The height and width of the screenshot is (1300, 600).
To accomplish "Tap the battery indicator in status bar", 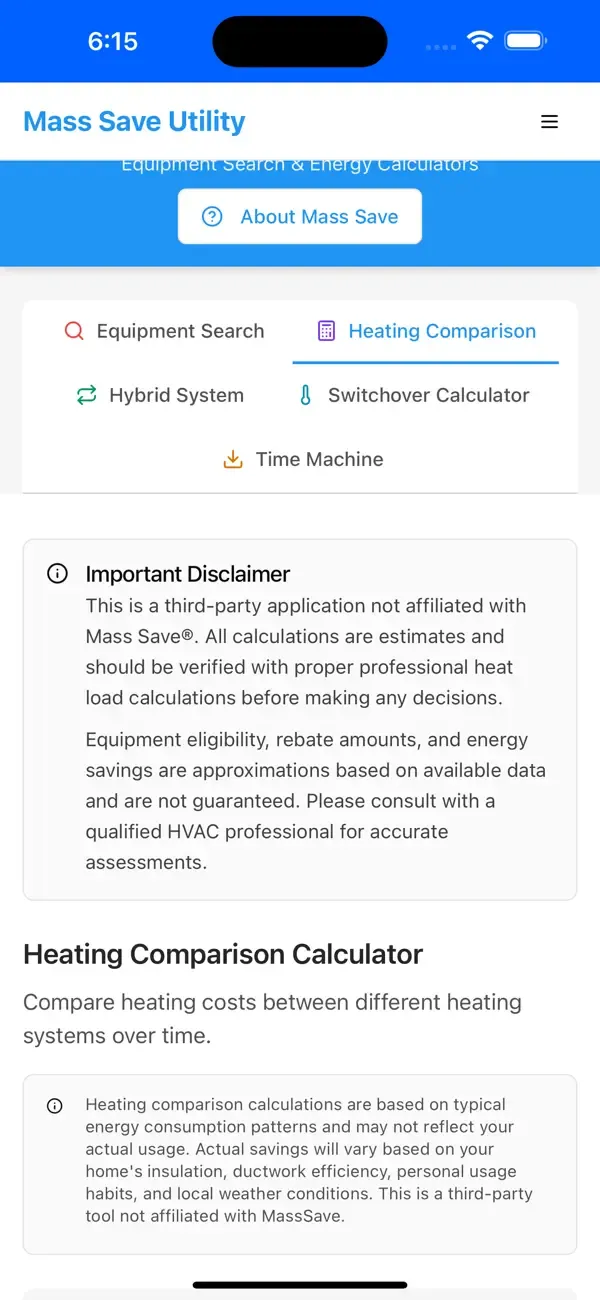I will 524,41.
